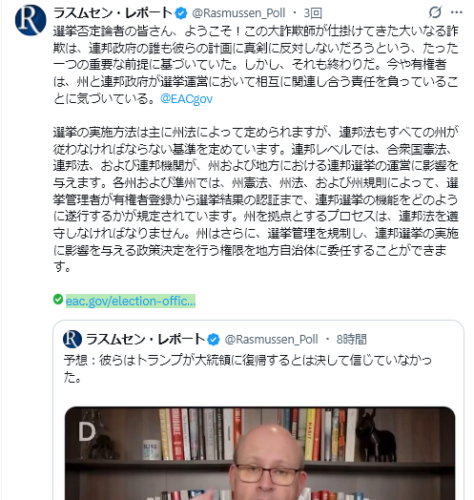Click the Grok explain icon on the post
The image size is (474, 500).
(435, 12)
